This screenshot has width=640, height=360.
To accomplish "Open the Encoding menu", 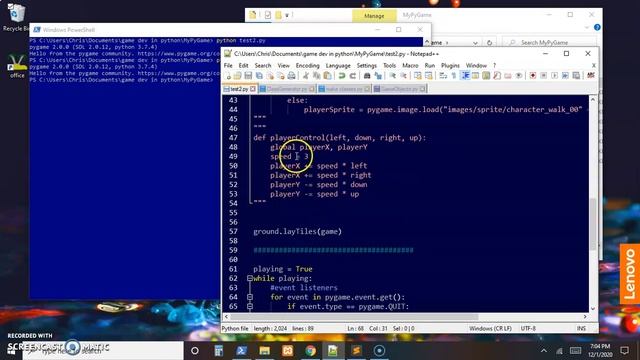I will 307,65.
